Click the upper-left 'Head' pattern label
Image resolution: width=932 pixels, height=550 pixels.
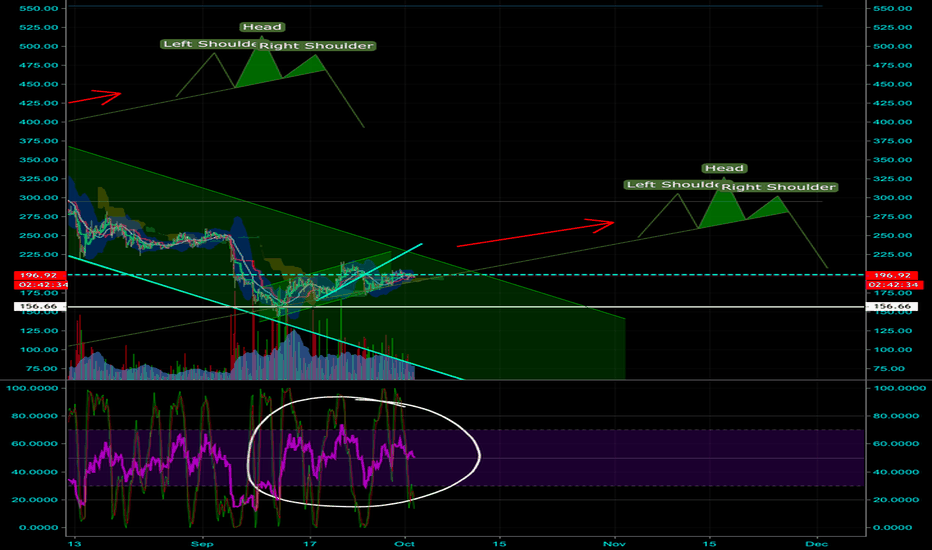click(x=262, y=27)
